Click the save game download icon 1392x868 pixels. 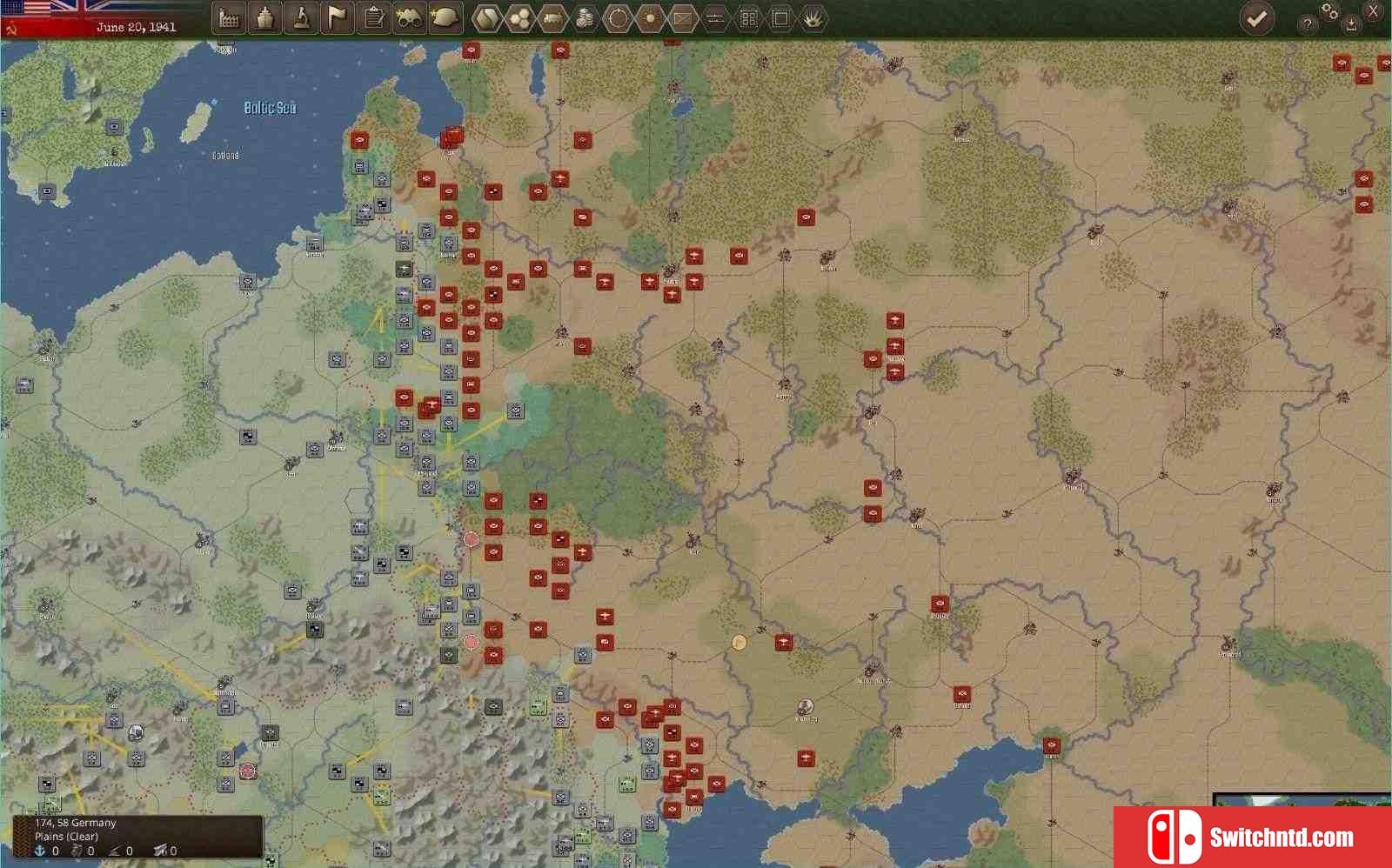pos(1351,24)
